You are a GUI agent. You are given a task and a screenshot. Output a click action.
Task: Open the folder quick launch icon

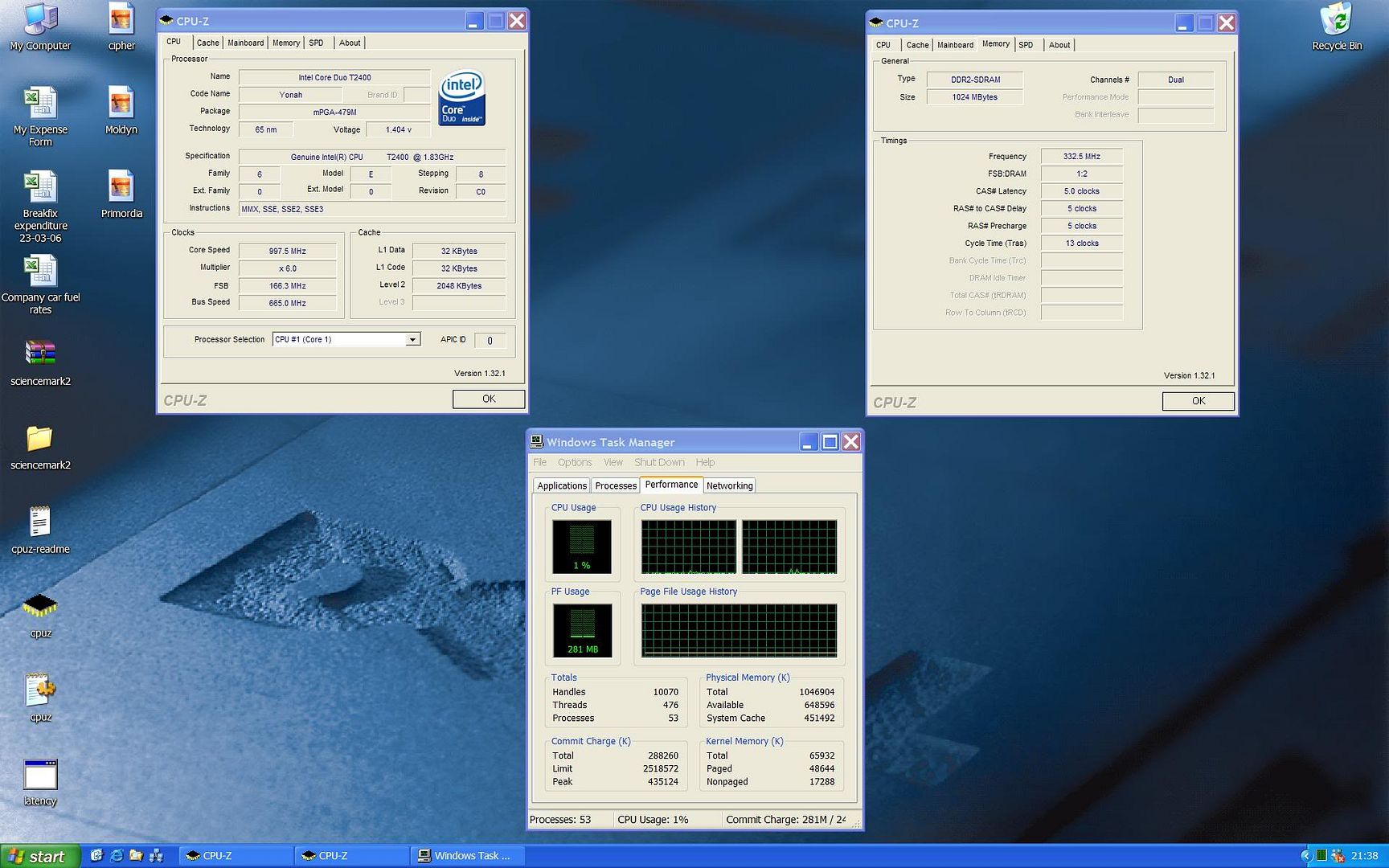click(136, 855)
